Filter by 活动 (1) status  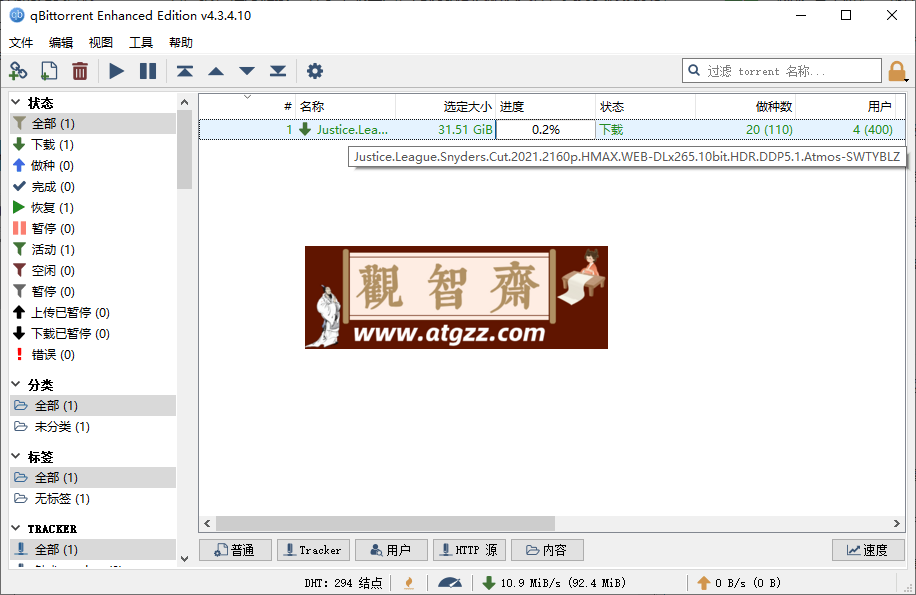pos(93,249)
